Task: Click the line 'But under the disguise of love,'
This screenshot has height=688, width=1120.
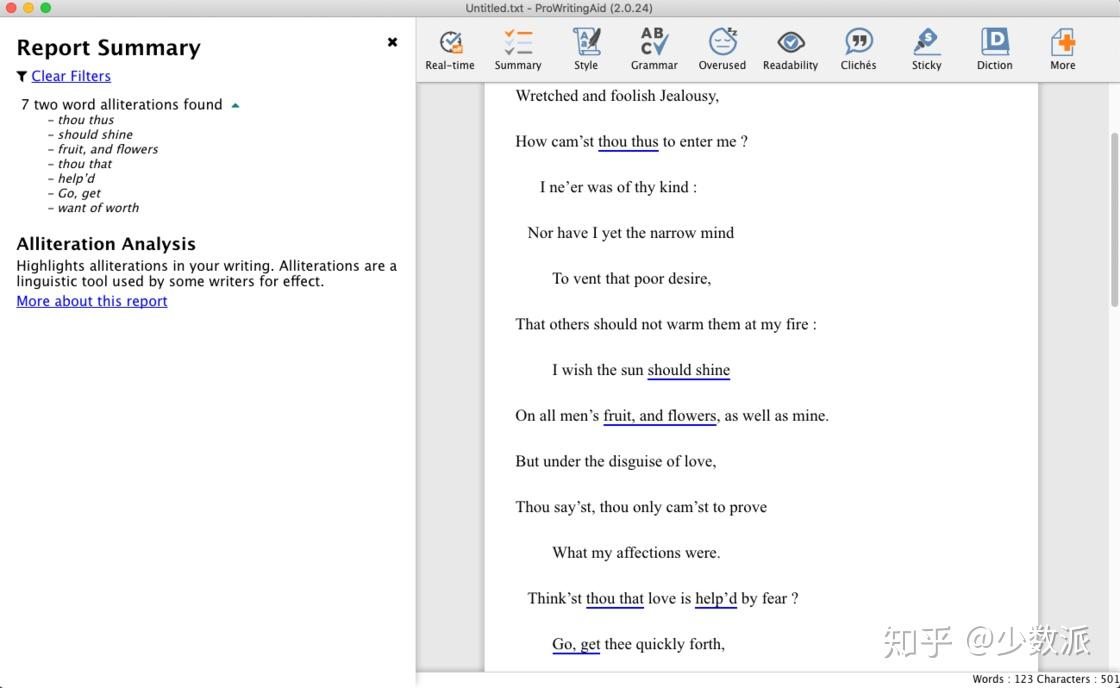Action: (616, 462)
